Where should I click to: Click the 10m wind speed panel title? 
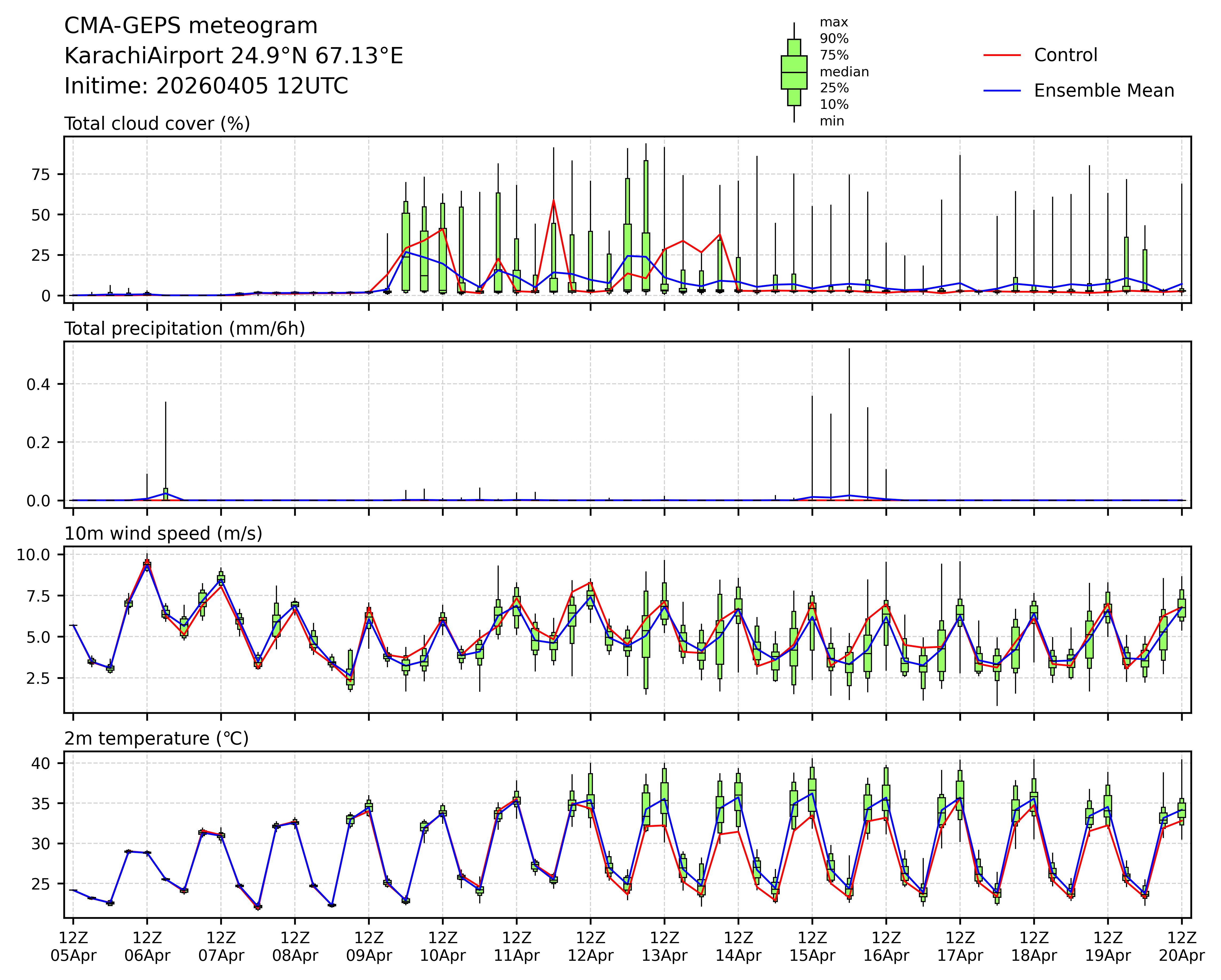(163, 534)
